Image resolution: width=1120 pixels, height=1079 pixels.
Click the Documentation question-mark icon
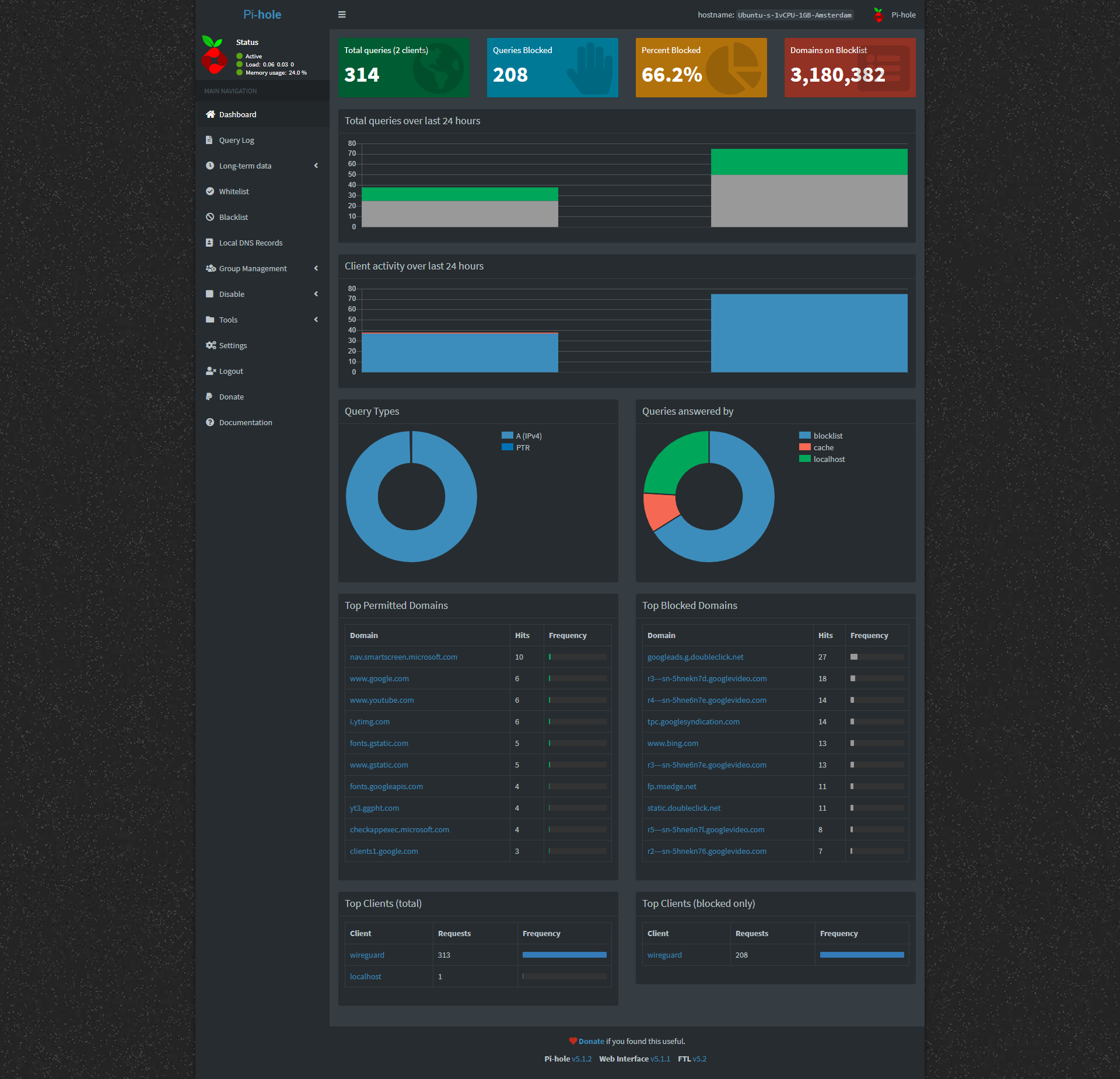(210, 422)
